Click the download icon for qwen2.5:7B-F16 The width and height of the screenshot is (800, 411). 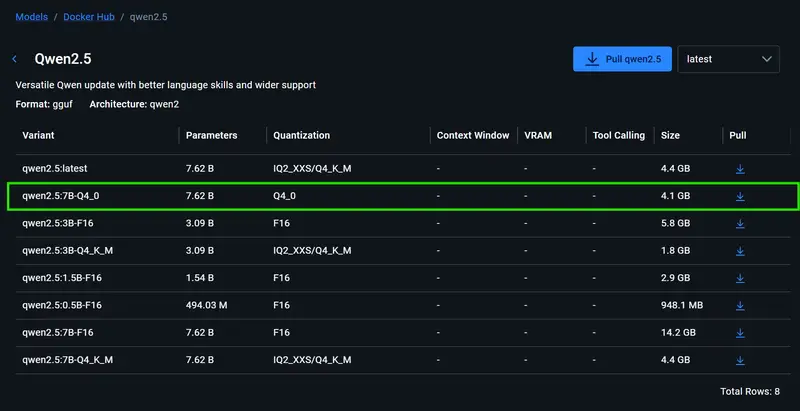click(740, 333)
